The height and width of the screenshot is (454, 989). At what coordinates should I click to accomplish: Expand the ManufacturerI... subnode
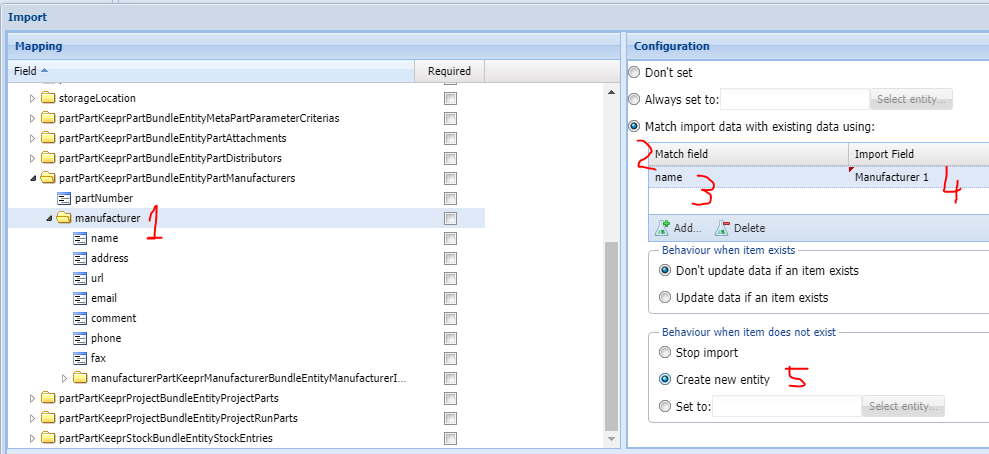pos(64,378)
